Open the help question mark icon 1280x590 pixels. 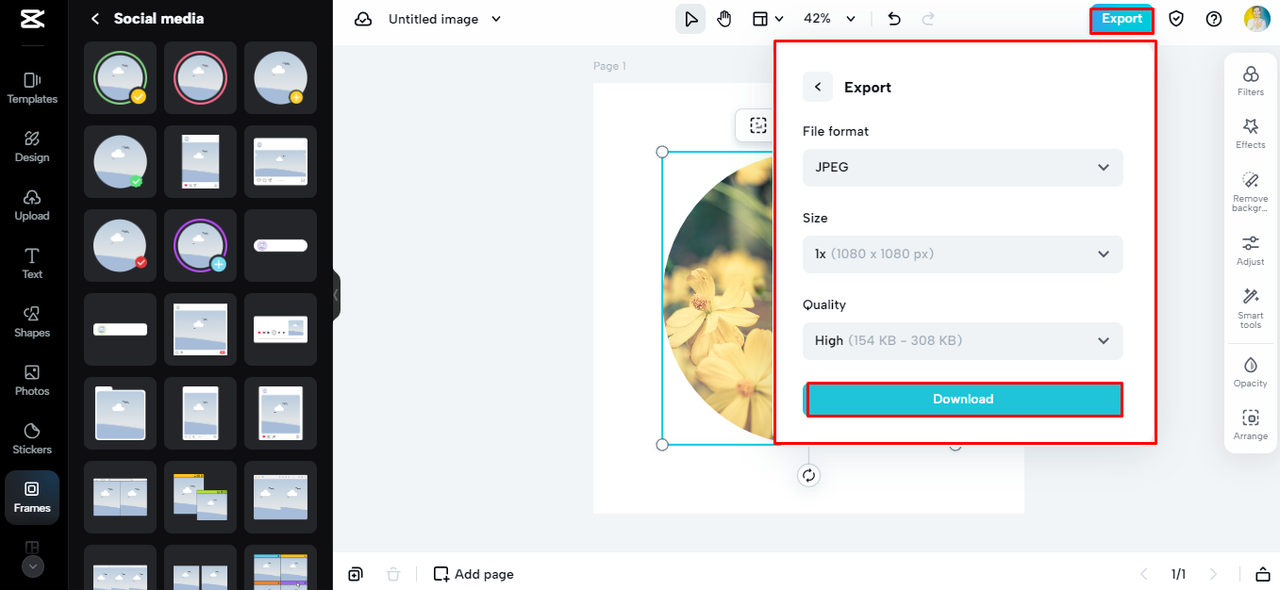pyautogui.click(x=1214, y=19)
